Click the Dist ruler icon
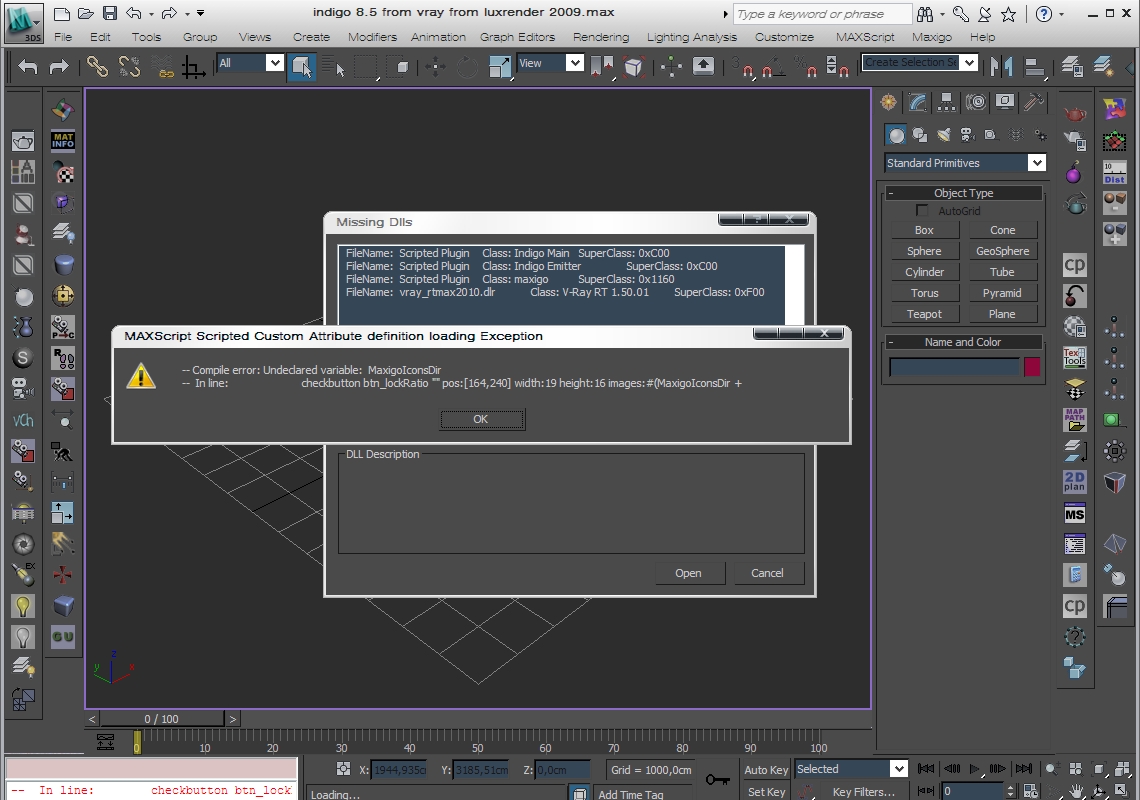This screenshot has height=800, width=1140. (x=1114, y=172)
